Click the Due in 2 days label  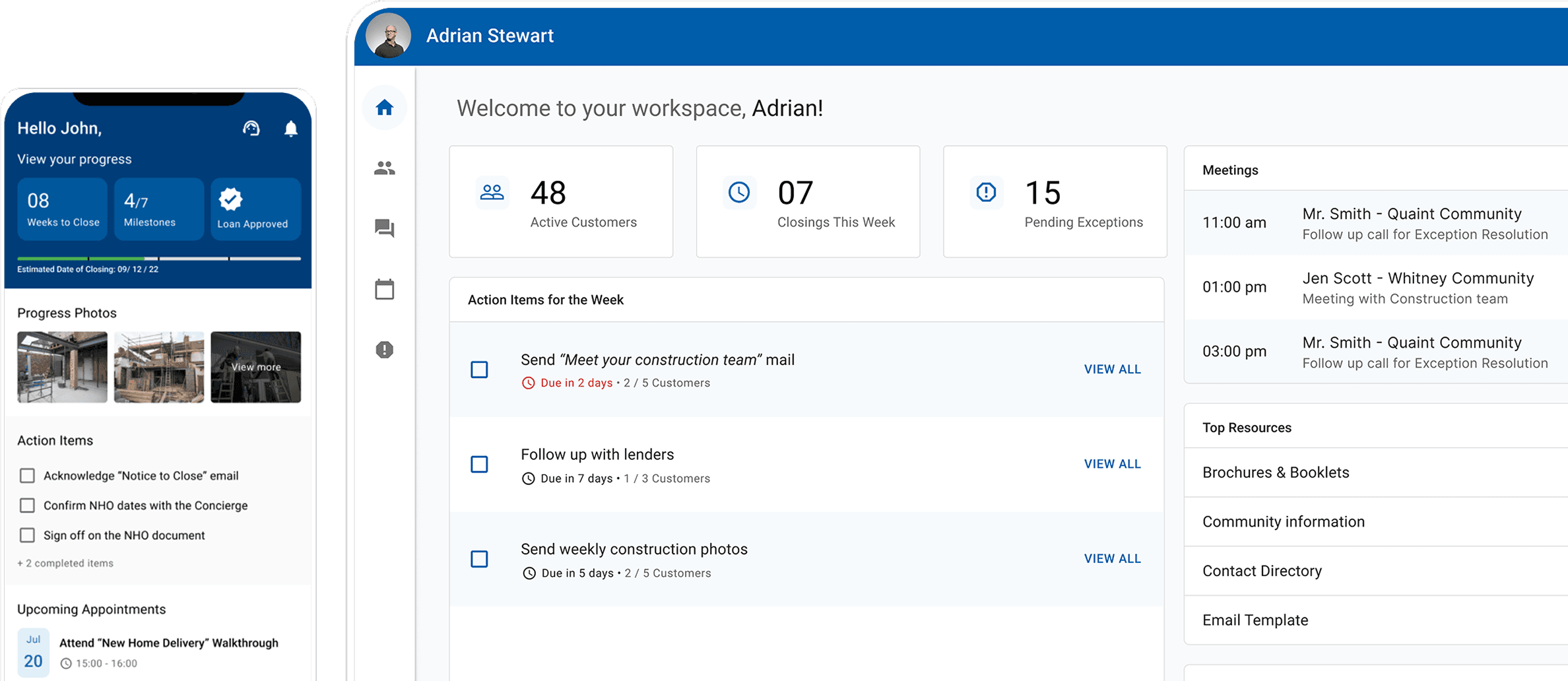[576, 383]
